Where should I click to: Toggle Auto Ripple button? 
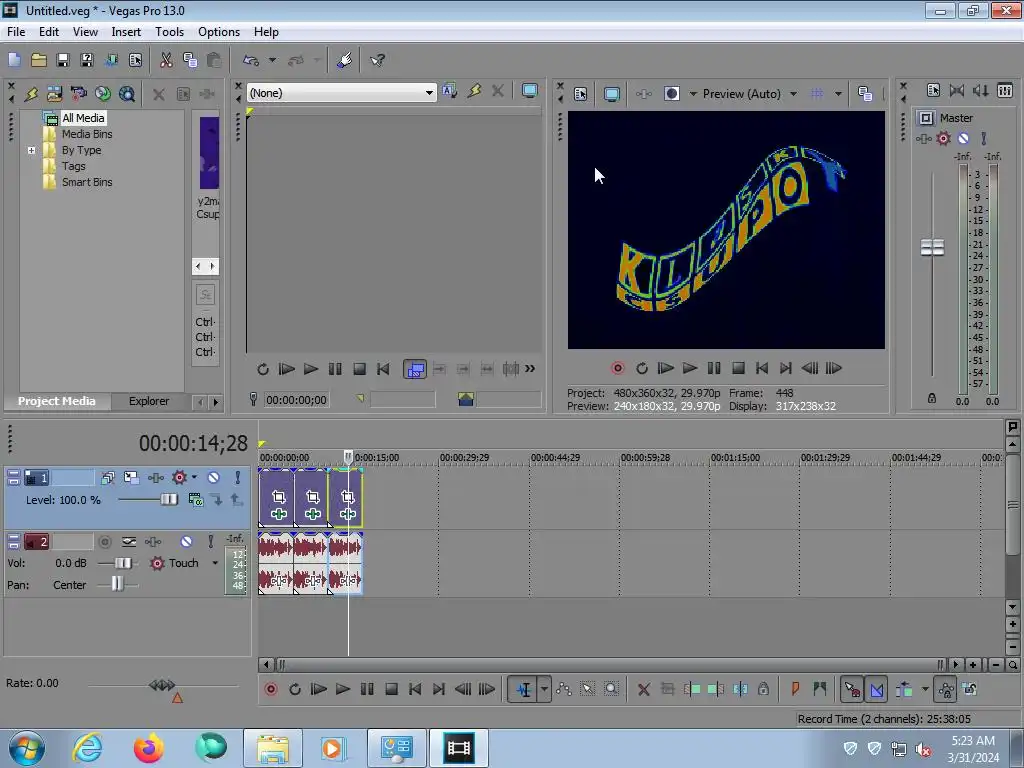904,689
